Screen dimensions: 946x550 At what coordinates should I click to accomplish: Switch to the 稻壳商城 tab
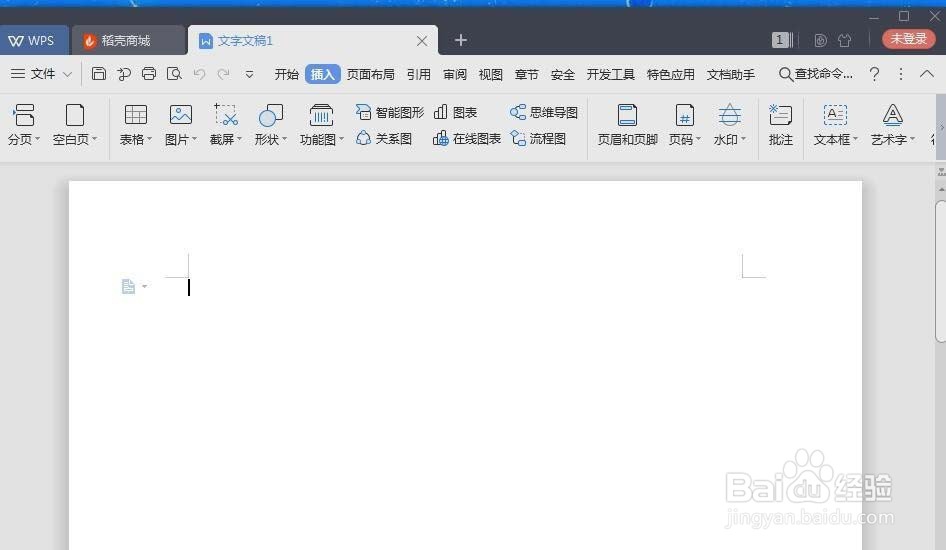point(127,40)
